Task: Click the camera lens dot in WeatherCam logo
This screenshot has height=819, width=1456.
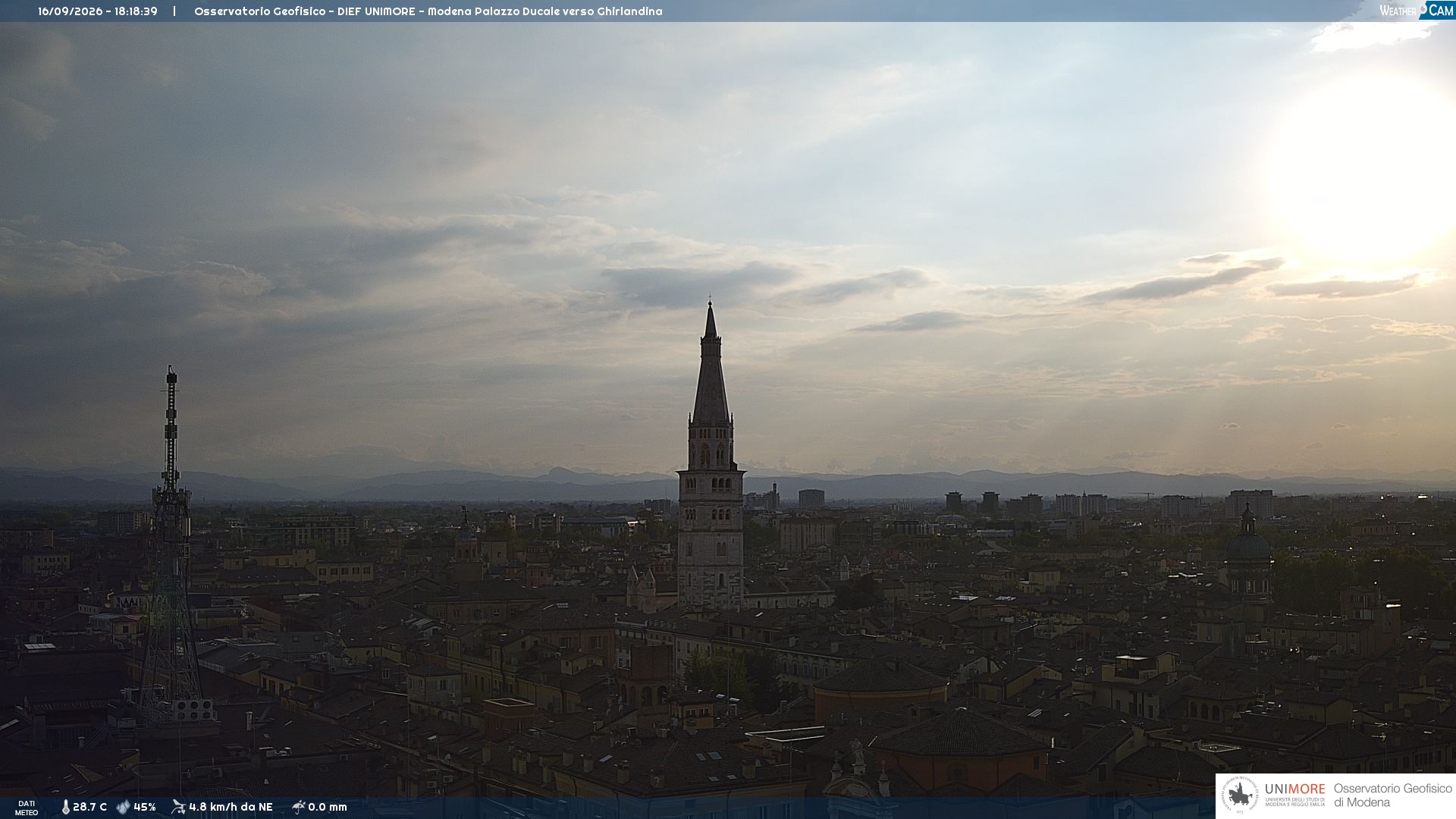Action: click(x=1423, y=9)
